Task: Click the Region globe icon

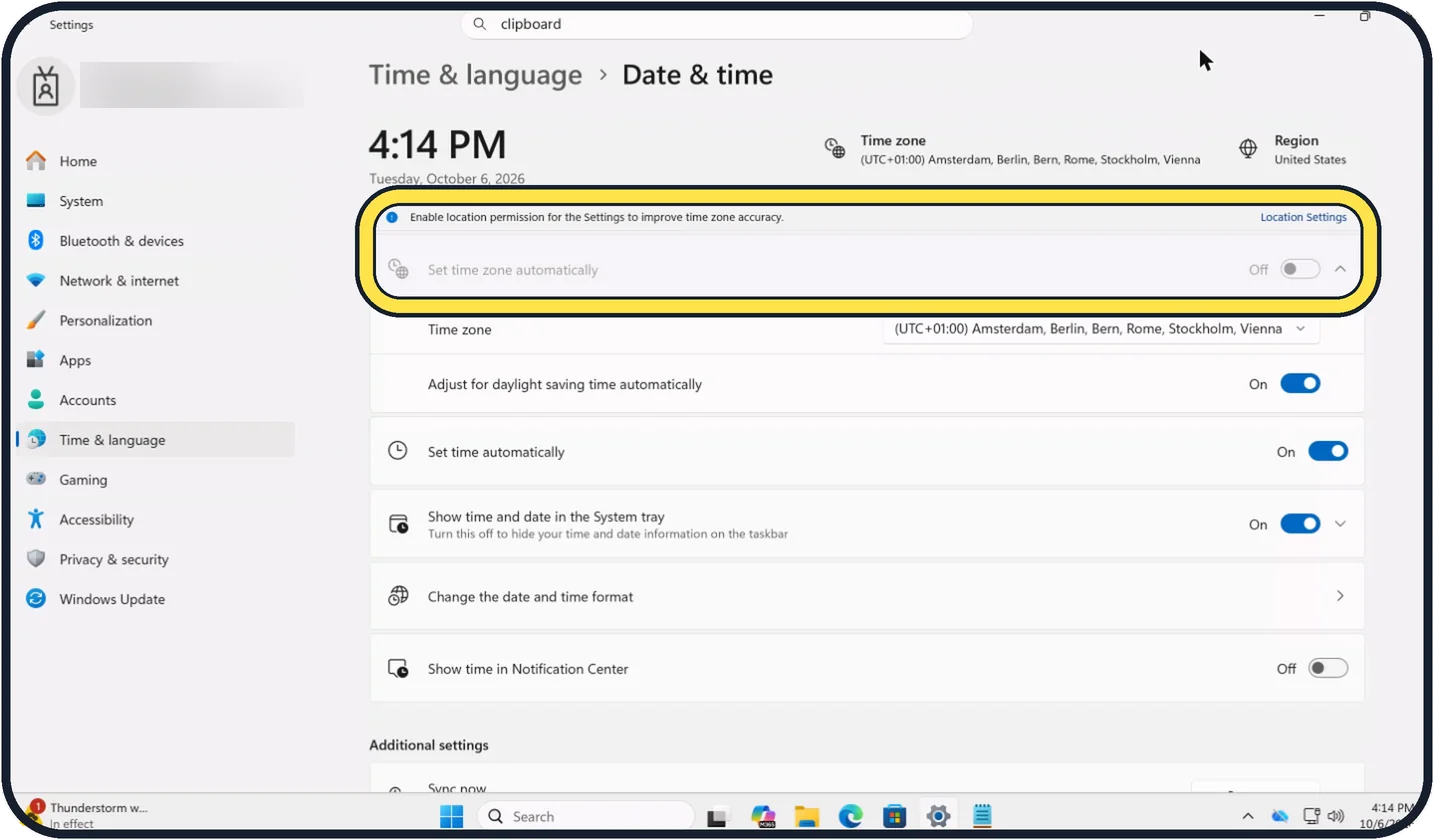Action: click(1248, 149)
